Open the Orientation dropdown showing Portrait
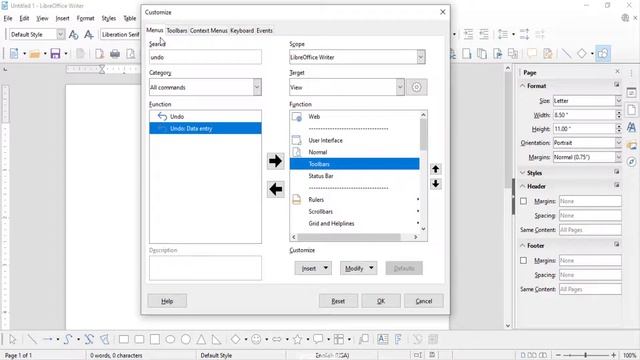The height and width of the screenshot is (360, 640). 587,143
